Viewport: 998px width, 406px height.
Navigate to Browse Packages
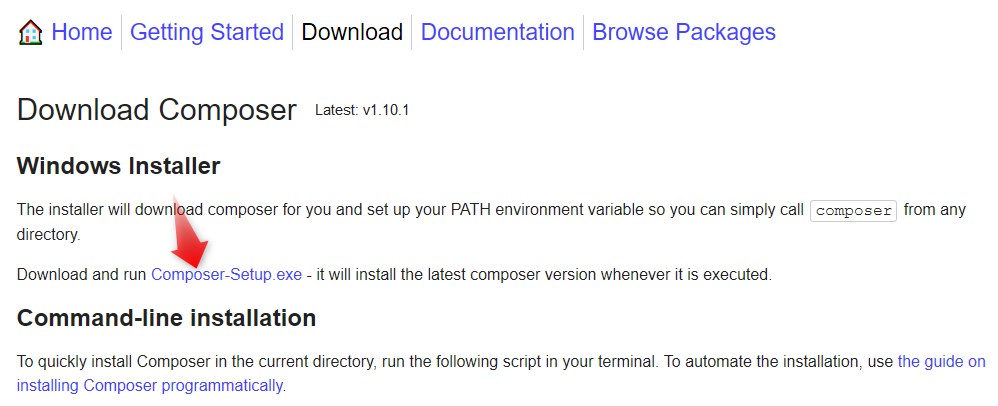[684, 32]
